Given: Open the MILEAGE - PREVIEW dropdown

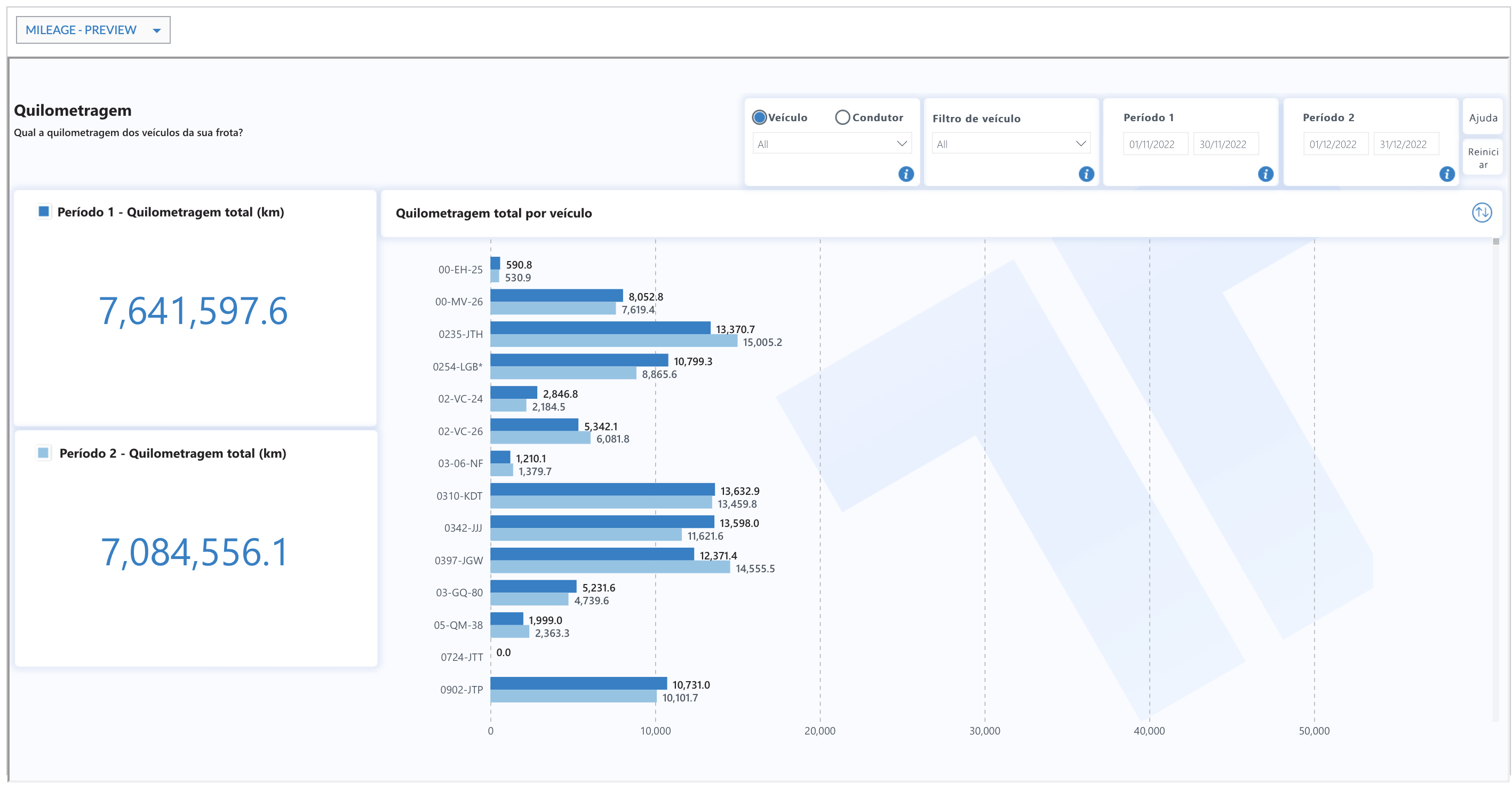Looking at the screenshot, I should pos(93,30).
